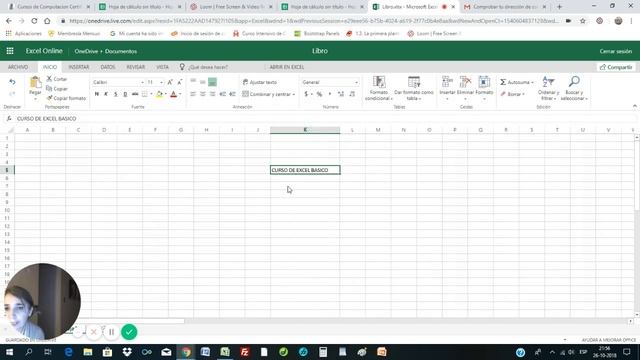Open Dar formato como tabla menu

click(413, 88)
